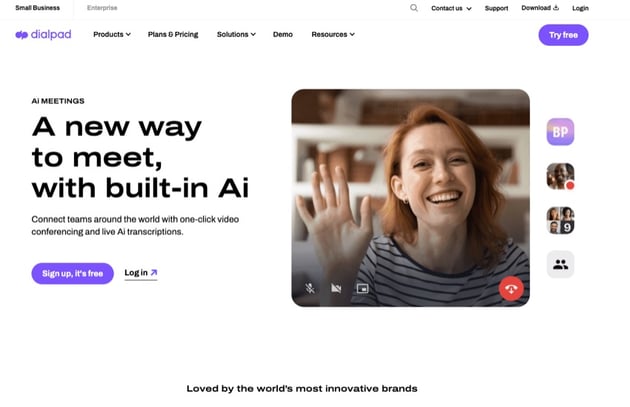Expand the Products dropdown menu
The height and width of the screenshot is (407, 630).
(112, 35)
